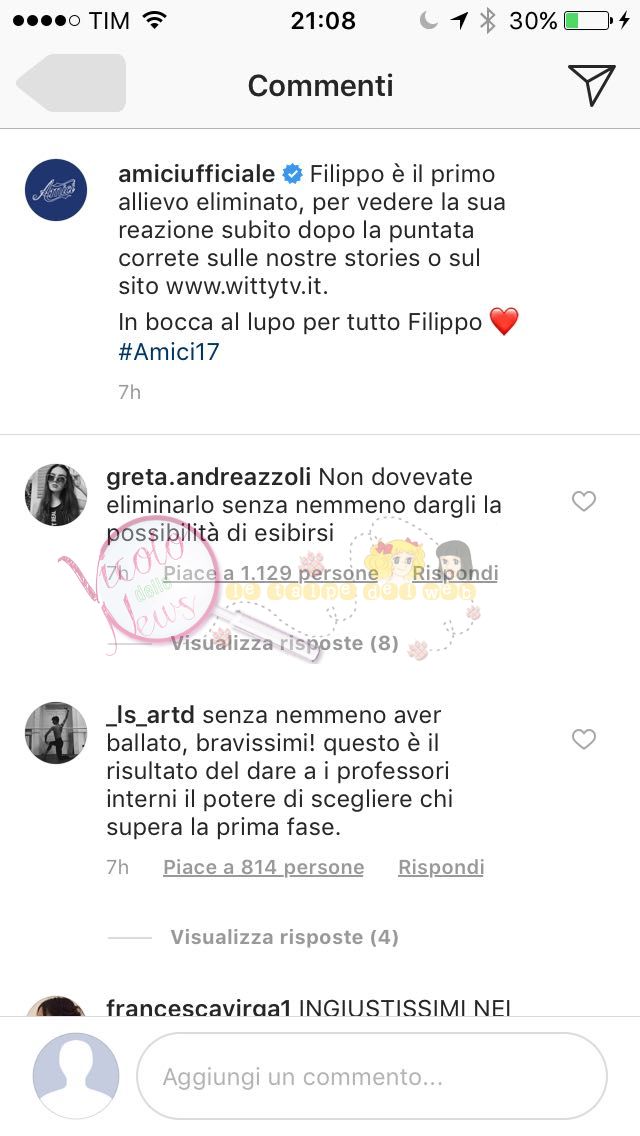Open _ls_artd's avatar photo
The image size is (640, 1136).
click(56, 732)
